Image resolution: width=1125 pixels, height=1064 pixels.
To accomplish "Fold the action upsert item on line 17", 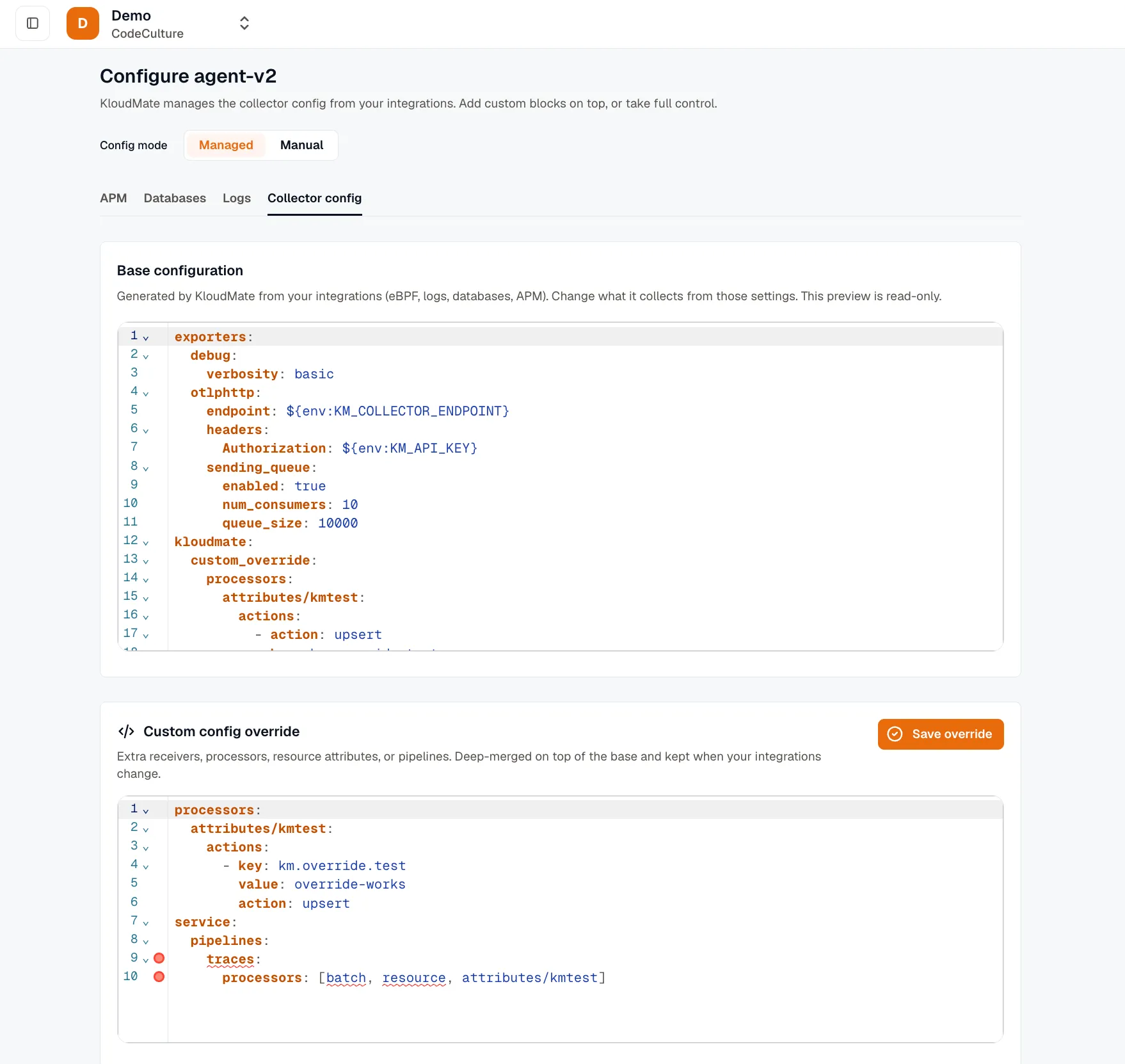I will [146, 635].
